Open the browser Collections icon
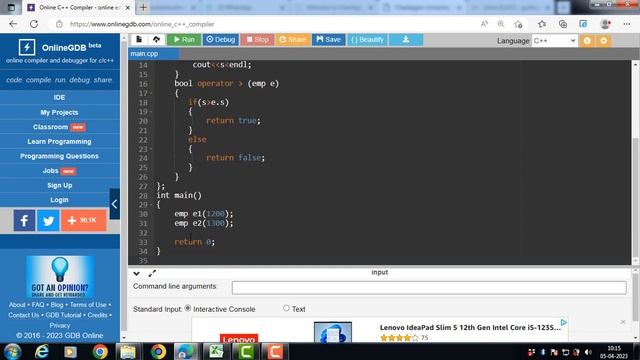640x360 pixels. [563, 24]
